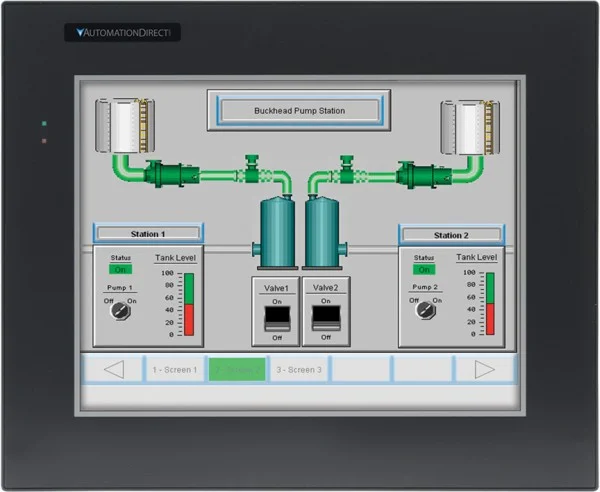Turn the Pump 2 selector knob
The width and height of the screenshot is (600, 492).
coord(425,310)
